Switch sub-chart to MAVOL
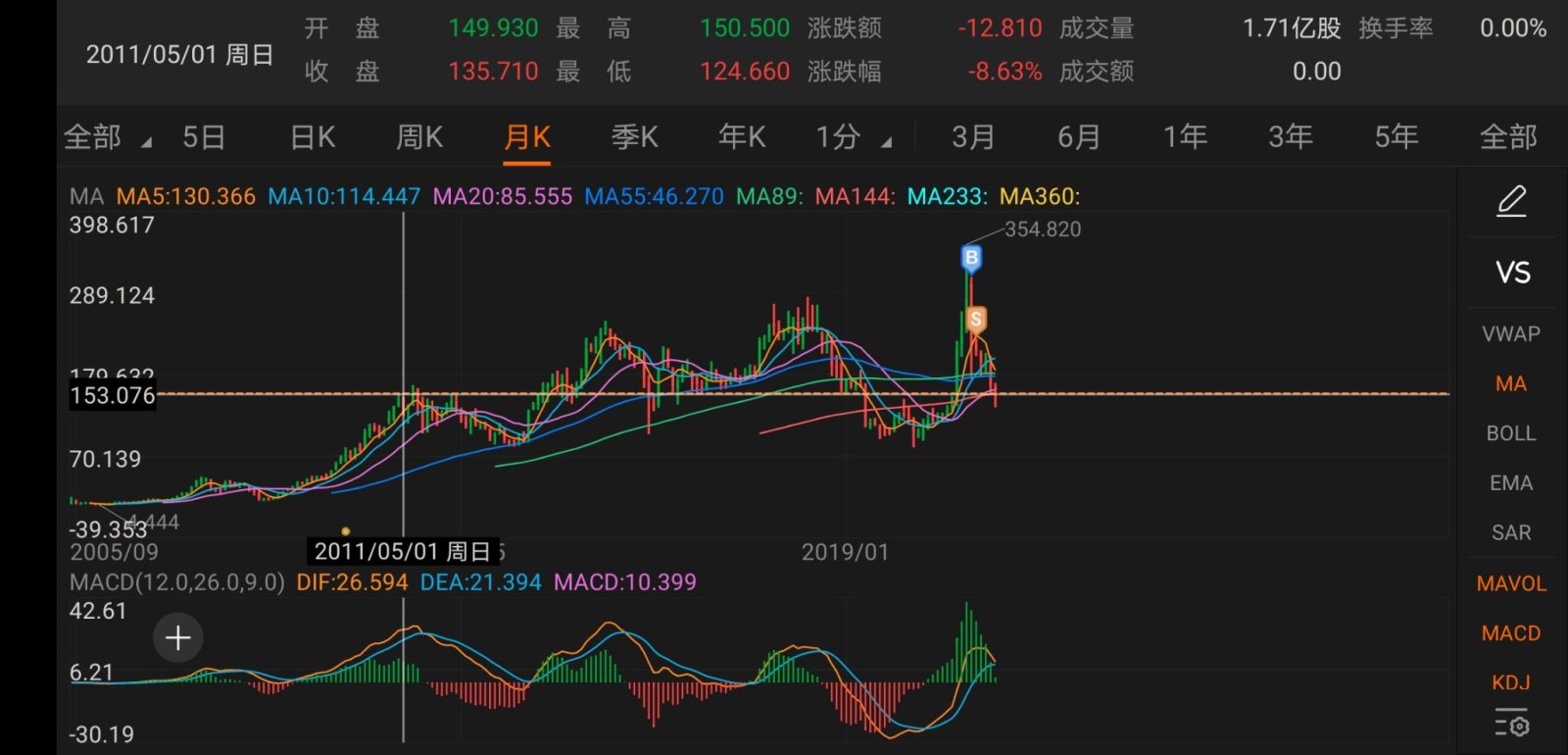This screenshot has height=755, width=1568. (1511, 583)
